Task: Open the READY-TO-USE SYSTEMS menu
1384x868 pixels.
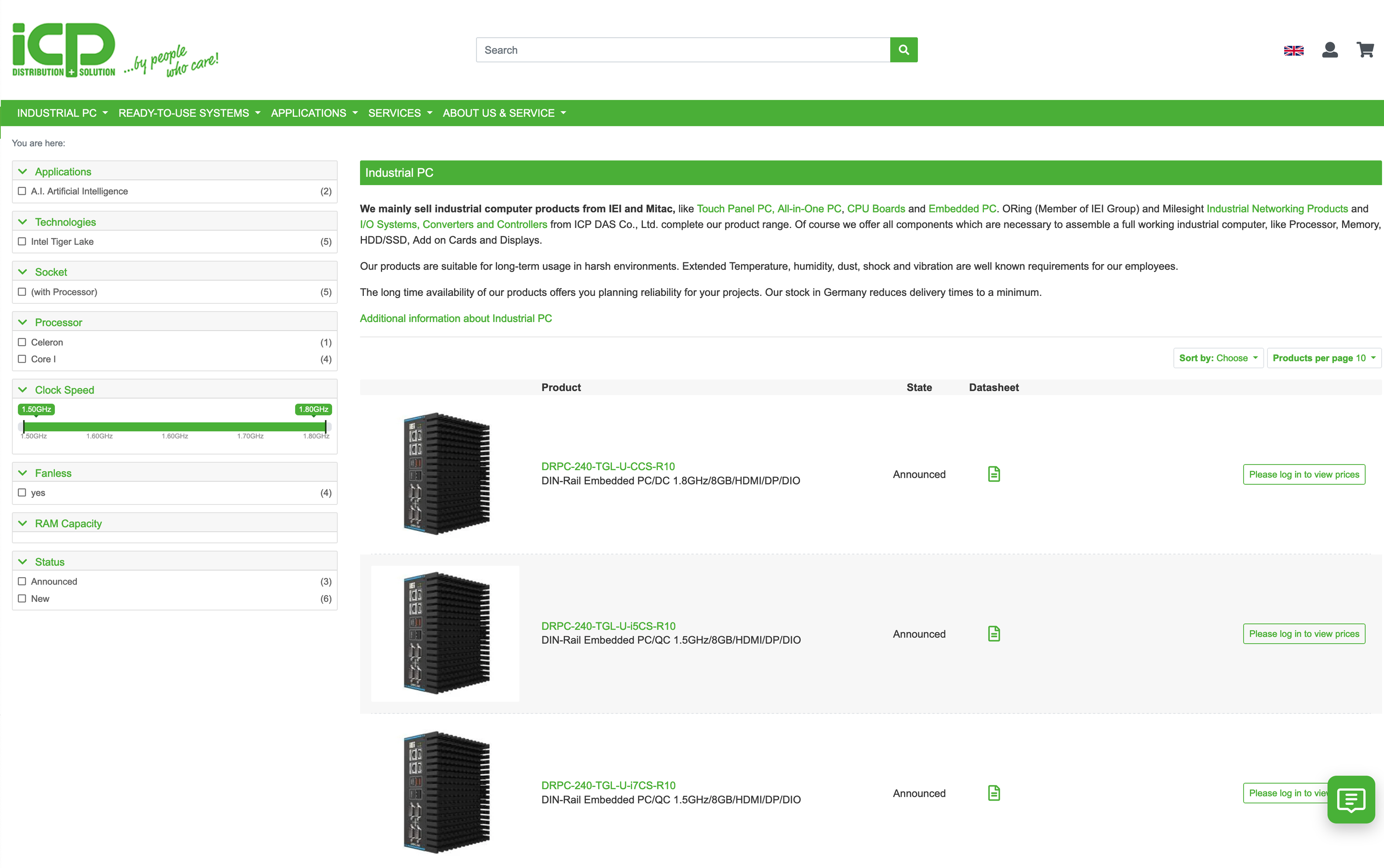Action: coord(189,113)
